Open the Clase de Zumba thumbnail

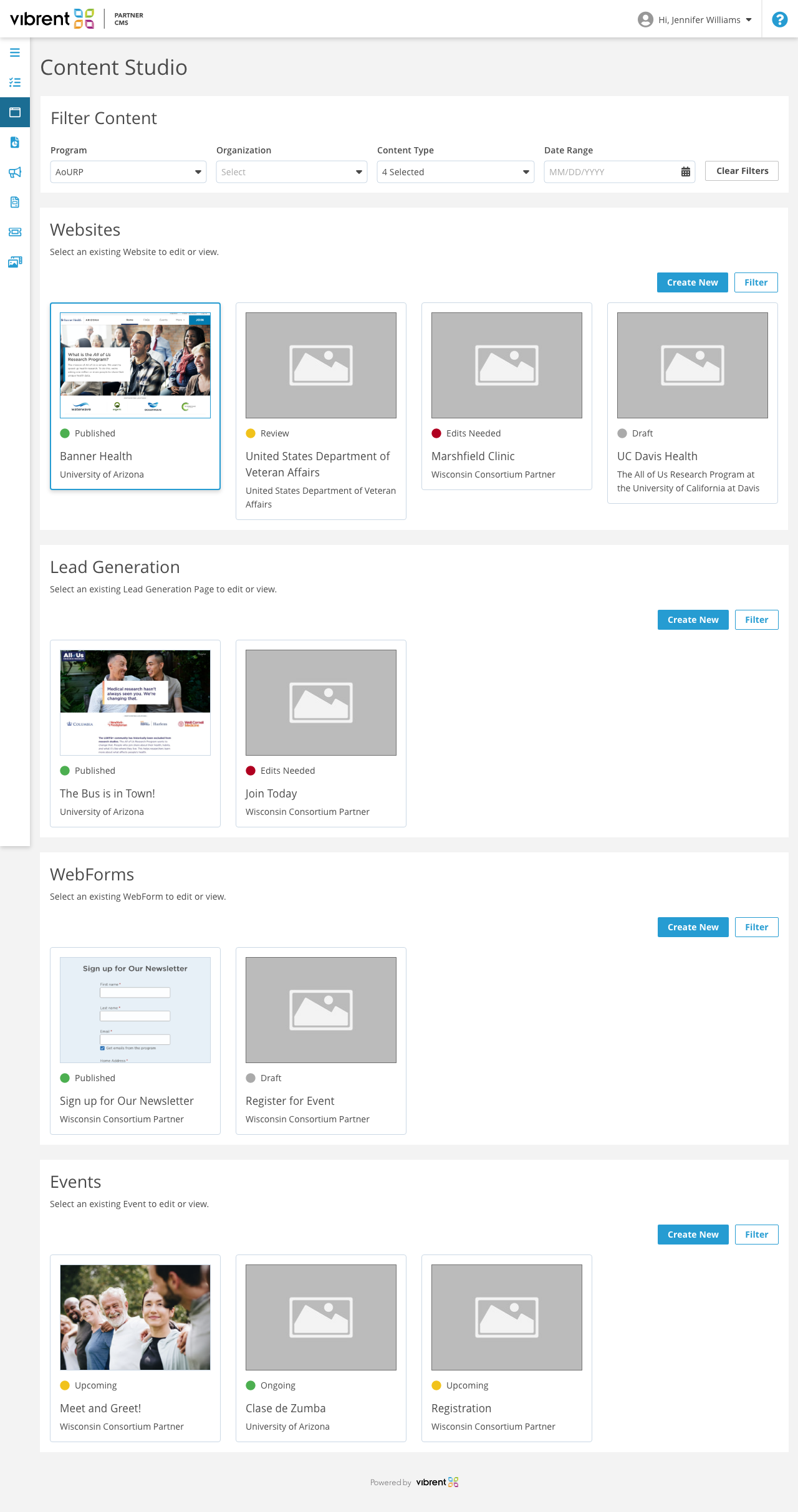(x=321, y=1317)
